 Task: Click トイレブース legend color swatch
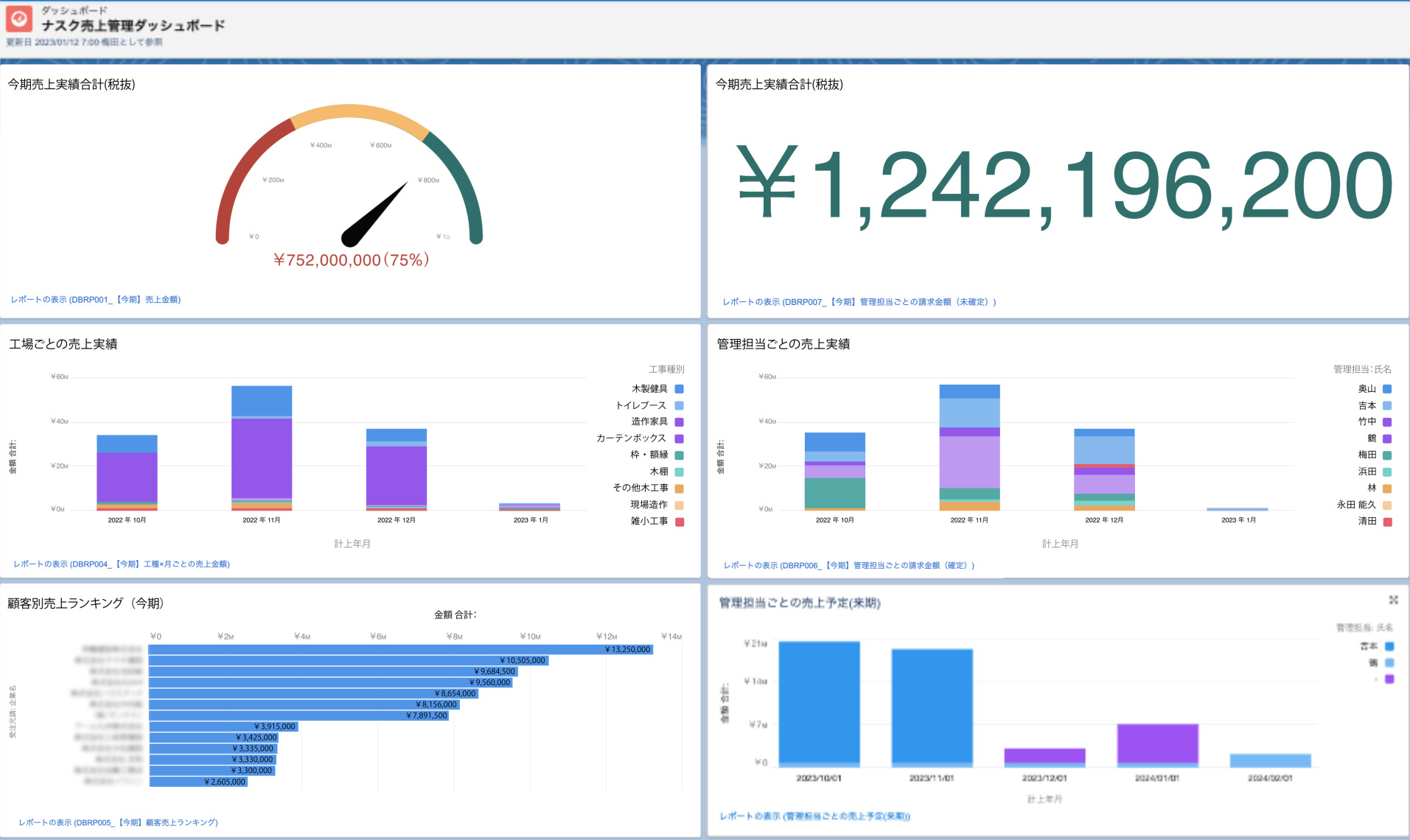pos(680,405)
